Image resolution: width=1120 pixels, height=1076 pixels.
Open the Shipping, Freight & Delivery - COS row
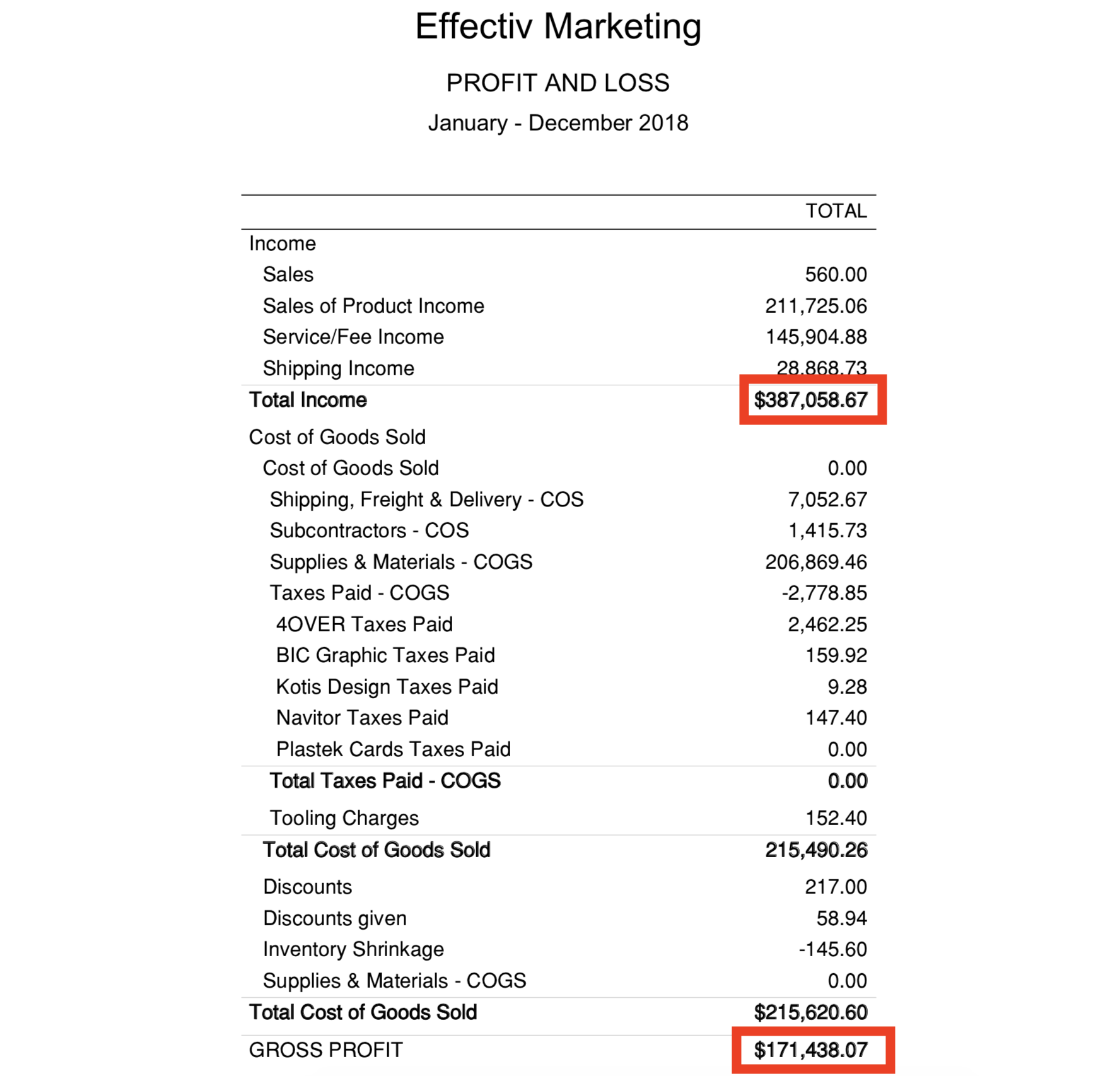pyautogui.click(x=426, y=500)
